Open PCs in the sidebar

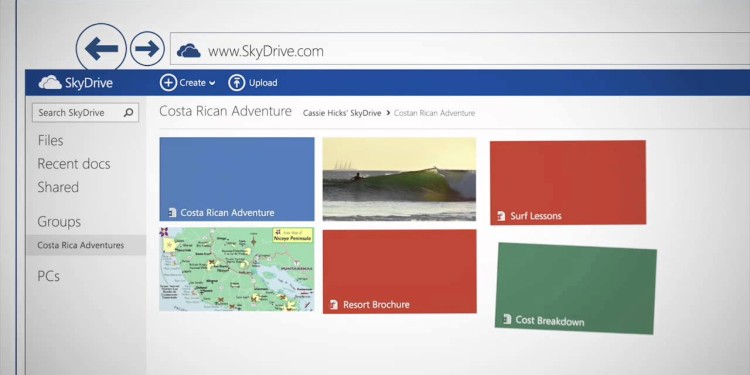pos(48,276)
